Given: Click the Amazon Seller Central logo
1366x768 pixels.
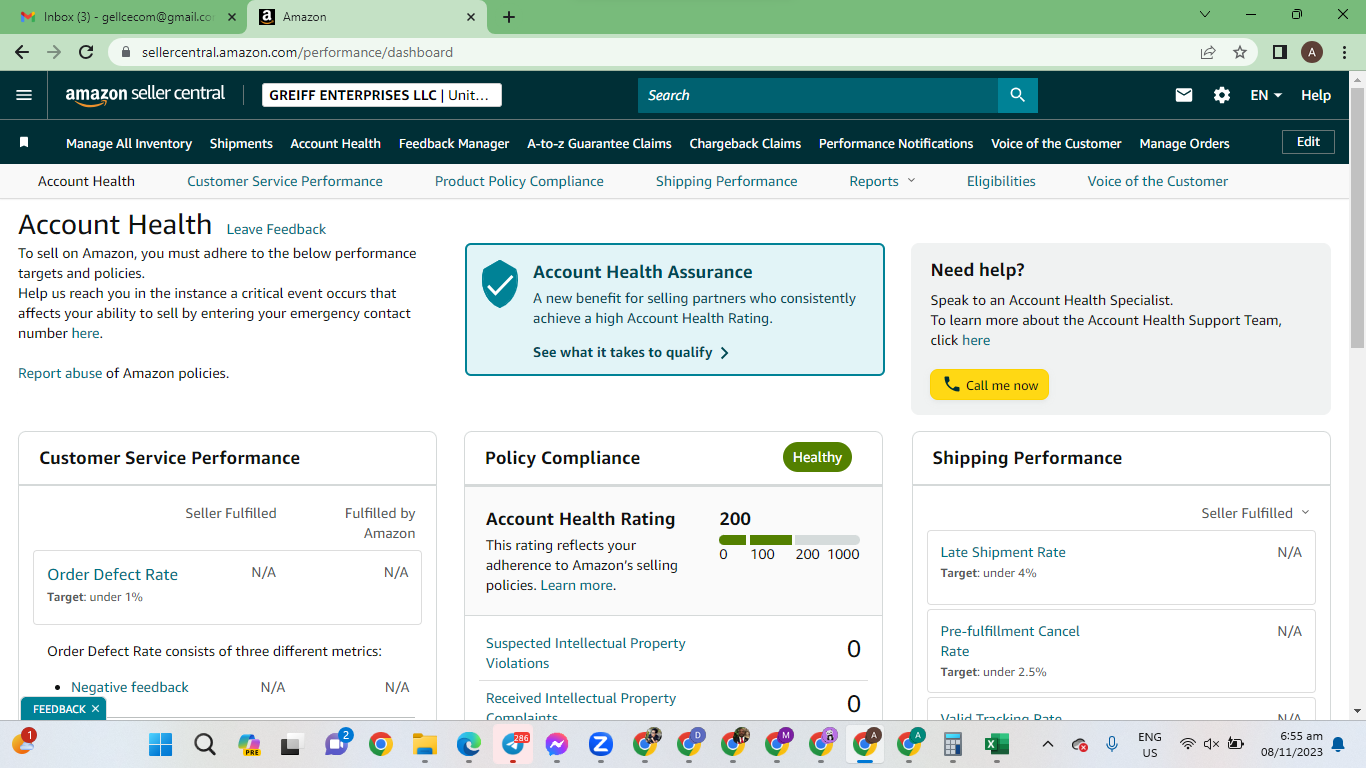Looking at the screenshot, I should click(145, 94).
